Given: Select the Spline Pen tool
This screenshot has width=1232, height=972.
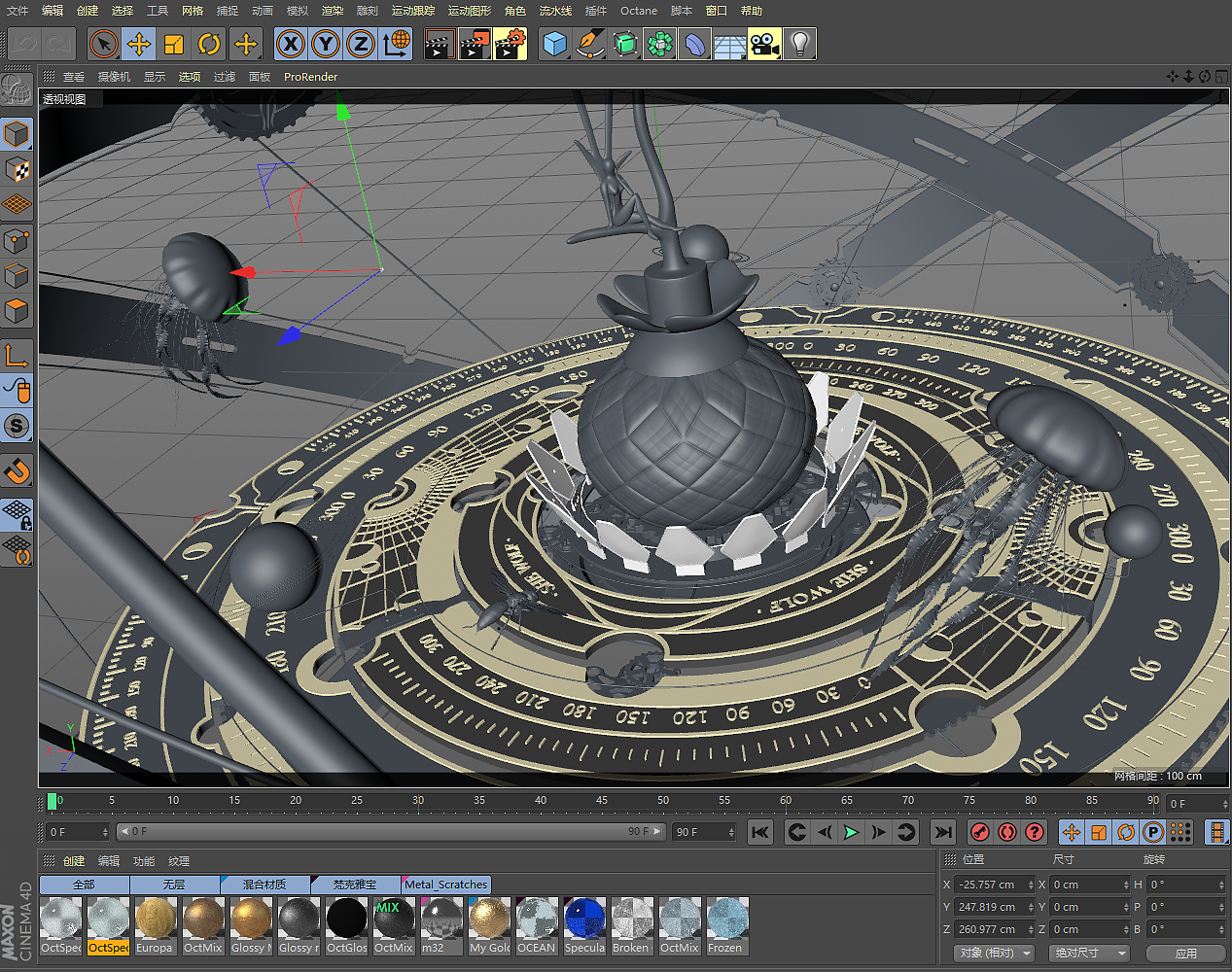Looking at the screenshot, I should pos(590,44).
